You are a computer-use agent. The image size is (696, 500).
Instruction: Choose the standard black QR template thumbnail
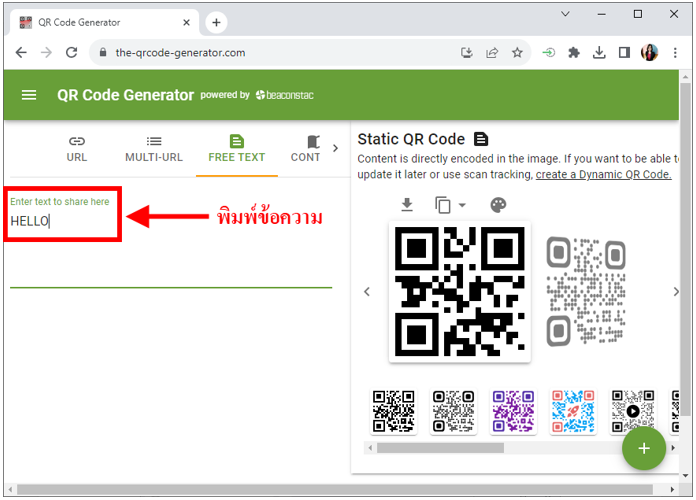(x=393, y=411)
